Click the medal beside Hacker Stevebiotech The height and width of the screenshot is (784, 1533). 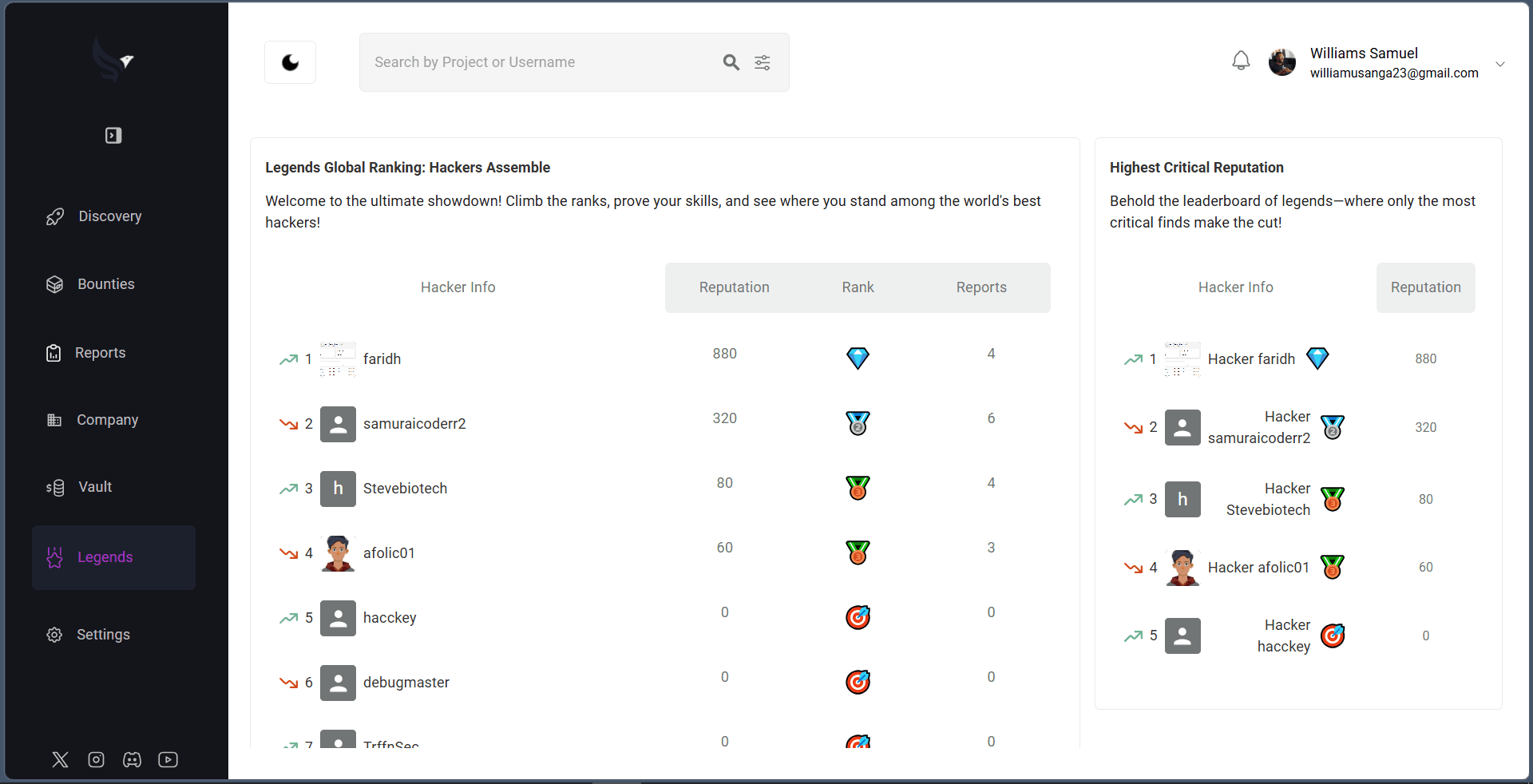pyautogui.click(x=1333, y=500)
